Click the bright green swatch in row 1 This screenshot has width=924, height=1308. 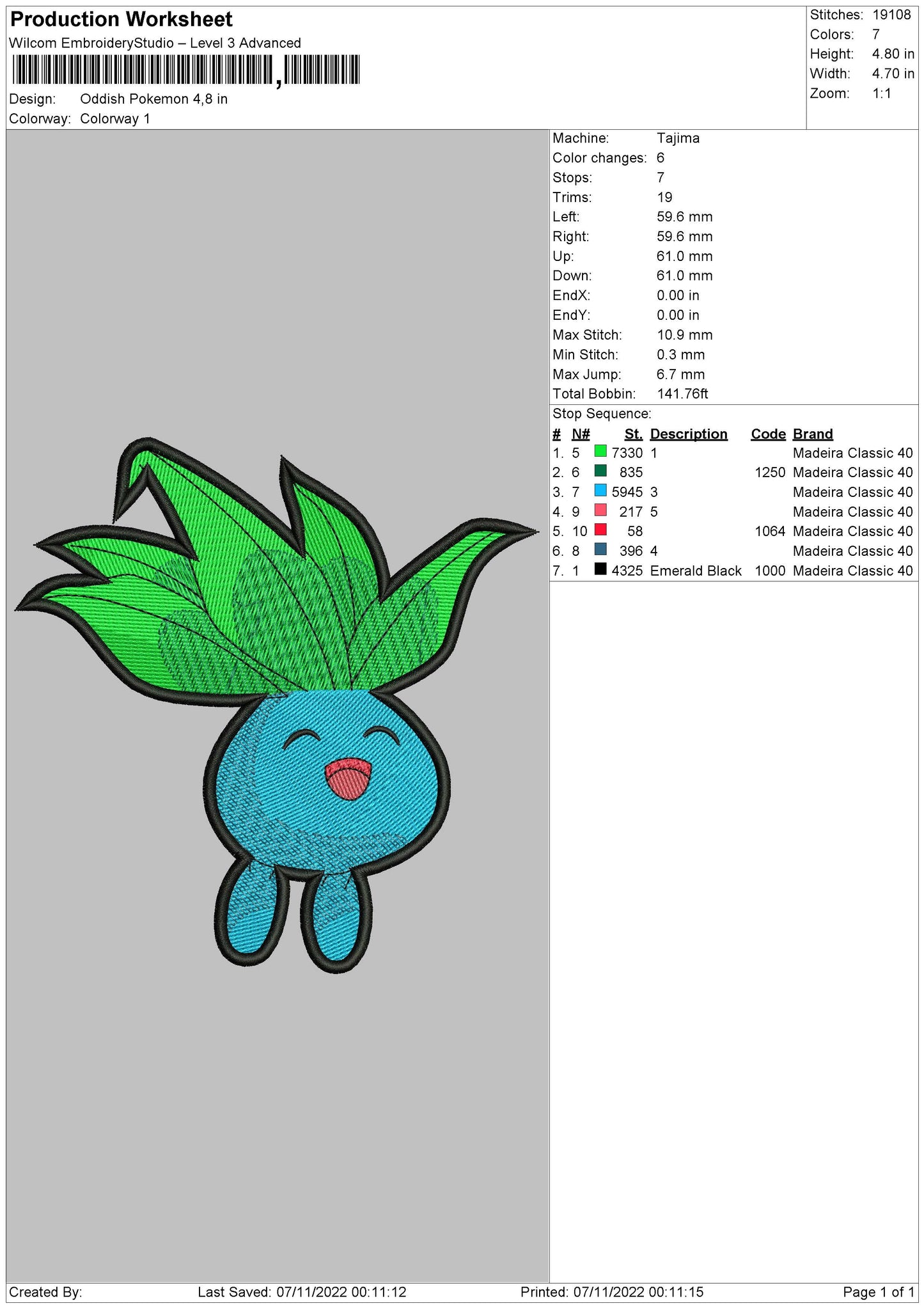point(600,452)
